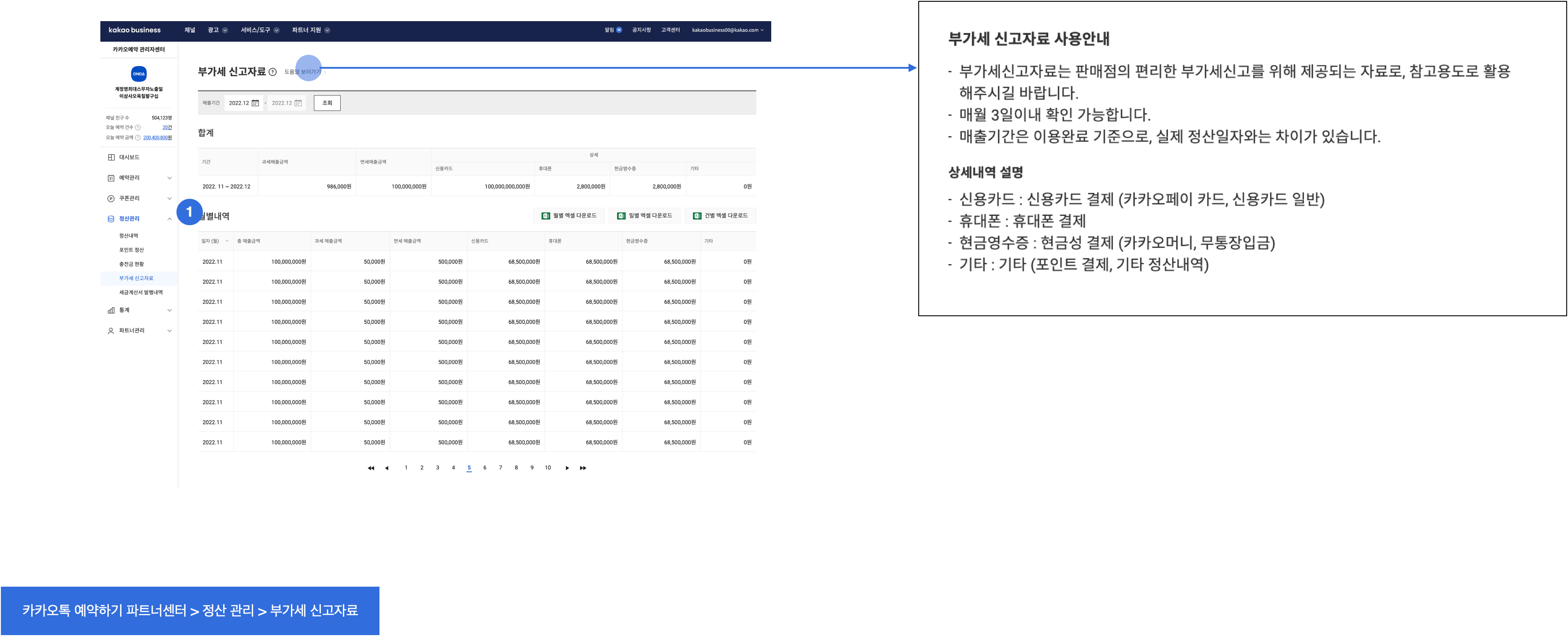Go to the first page arrow
Image resolution: width=1568 pixels, height=636 pixels.
pyautogui.click(x=371, y=468)
